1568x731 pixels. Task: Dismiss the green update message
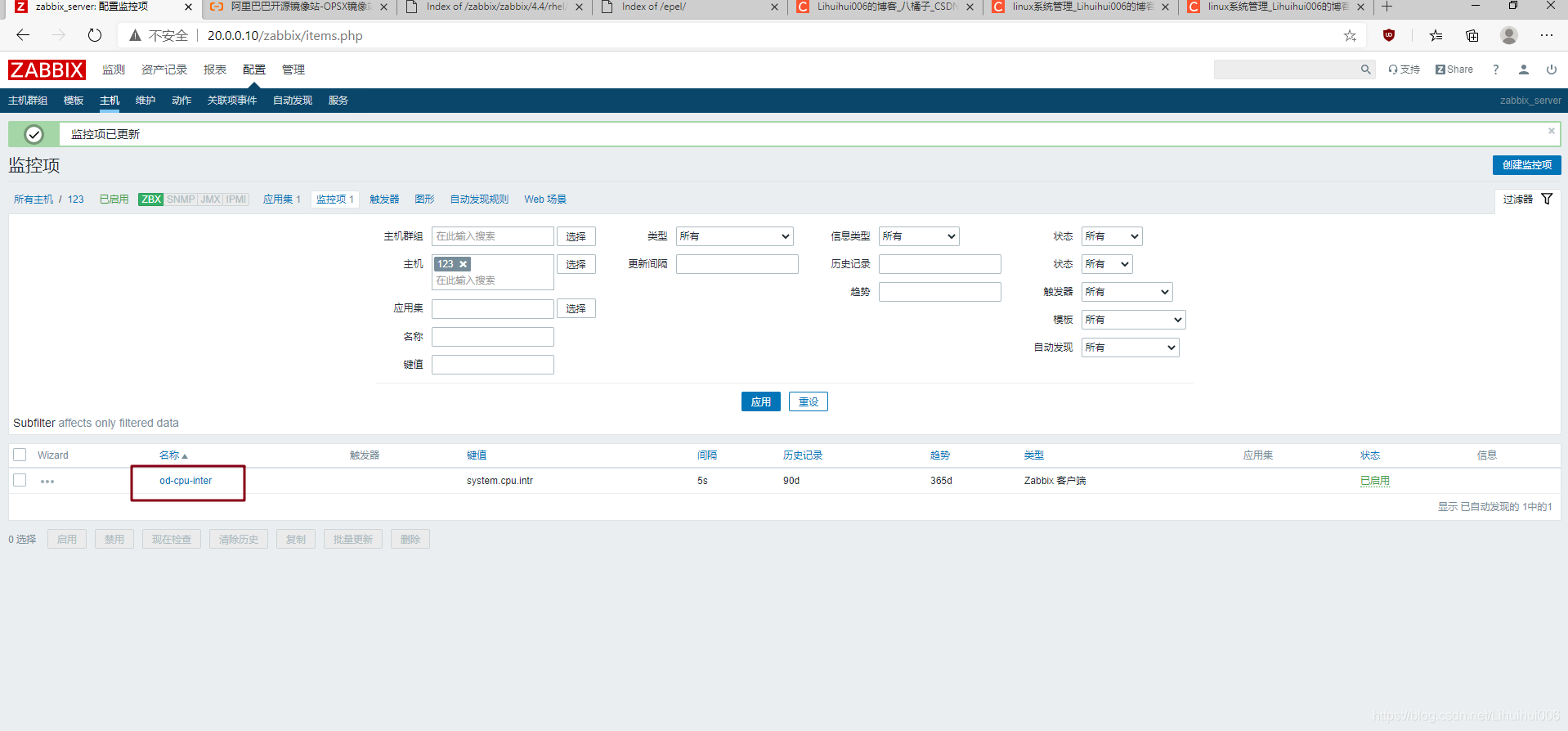[x=1551, y=131]
